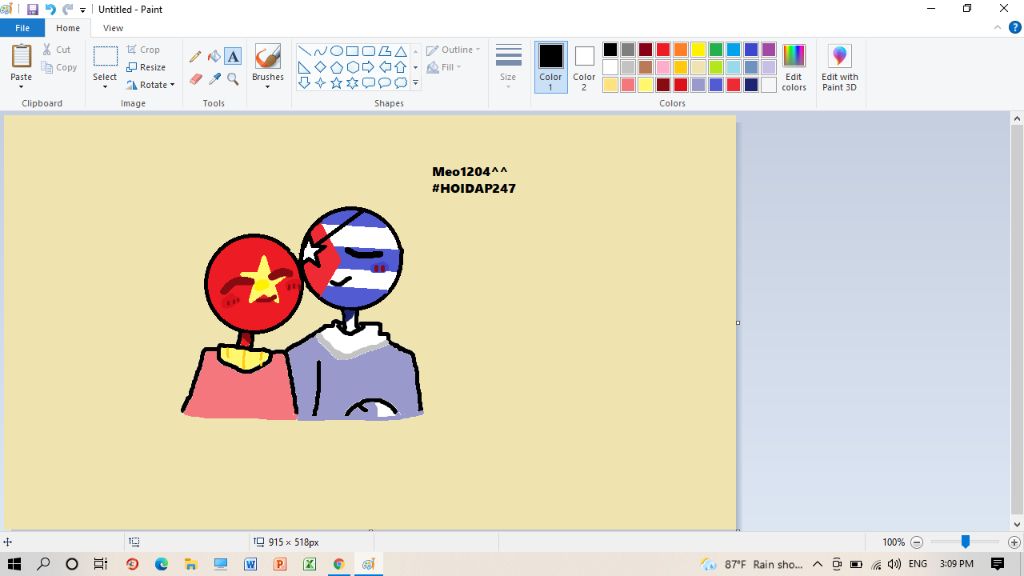Move the zoom slider handle
The height and width of the screenshot is (576, 1024).
(x=965, y=541)
